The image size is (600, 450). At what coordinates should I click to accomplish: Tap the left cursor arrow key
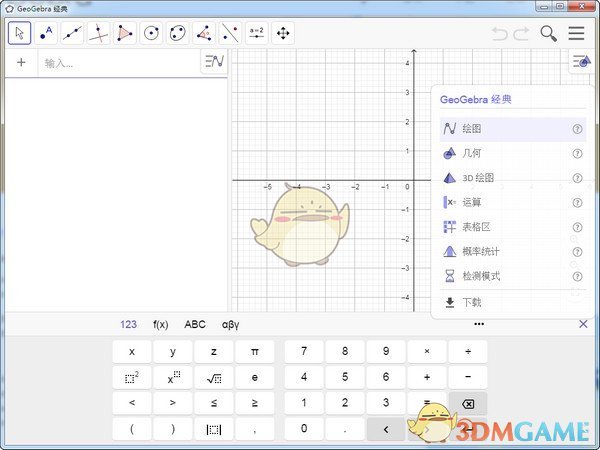coord(386,429)
